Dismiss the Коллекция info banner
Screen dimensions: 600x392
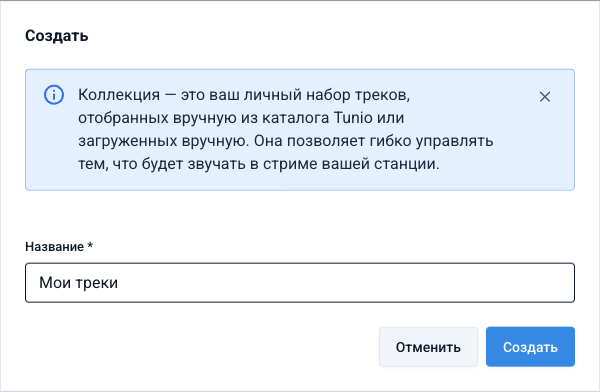point(545,96)
